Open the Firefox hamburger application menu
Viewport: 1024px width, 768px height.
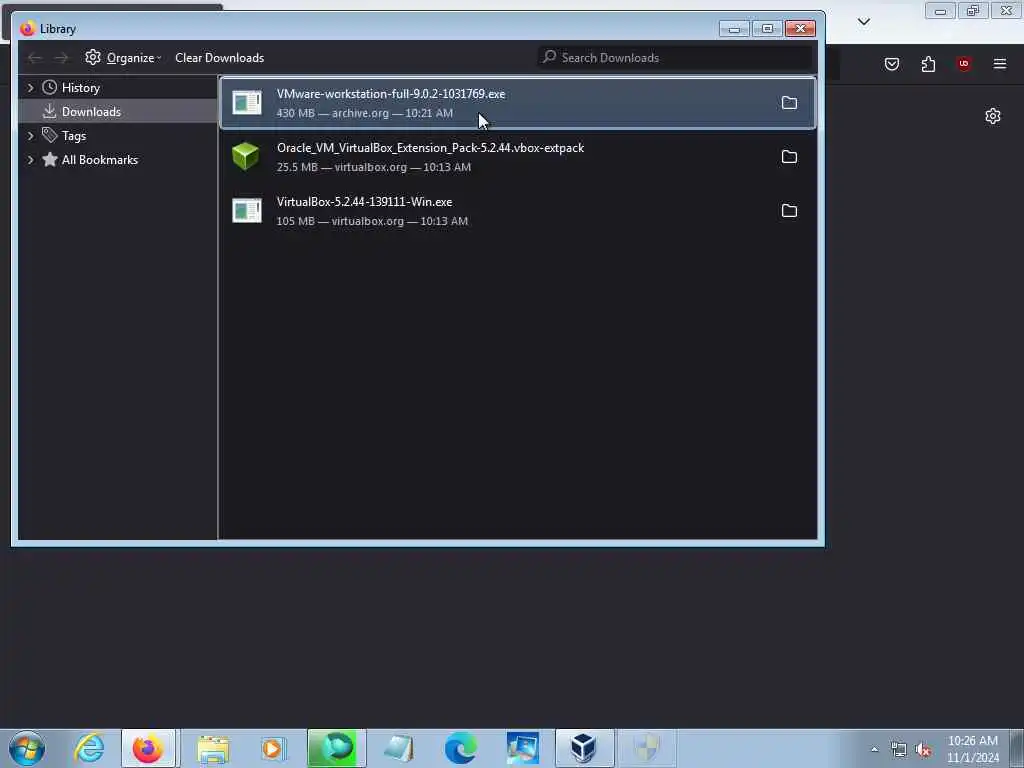pos(1000,64)
